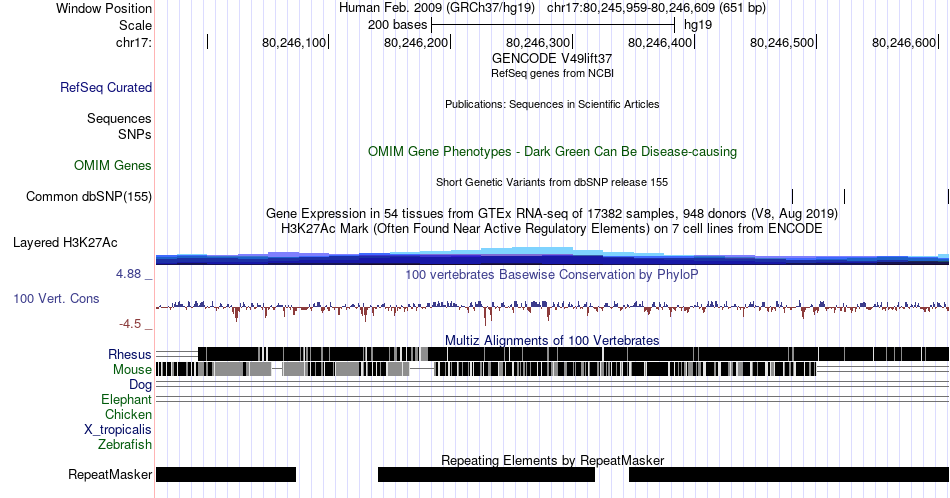Click the Human Feb. 2009 assembly text
Viewport: 950px width, 498px height.
437,8
